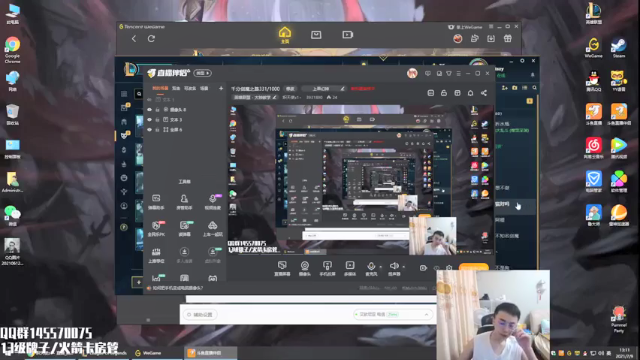Add phone screen casting from the bottom toolbar

(327, 269)
